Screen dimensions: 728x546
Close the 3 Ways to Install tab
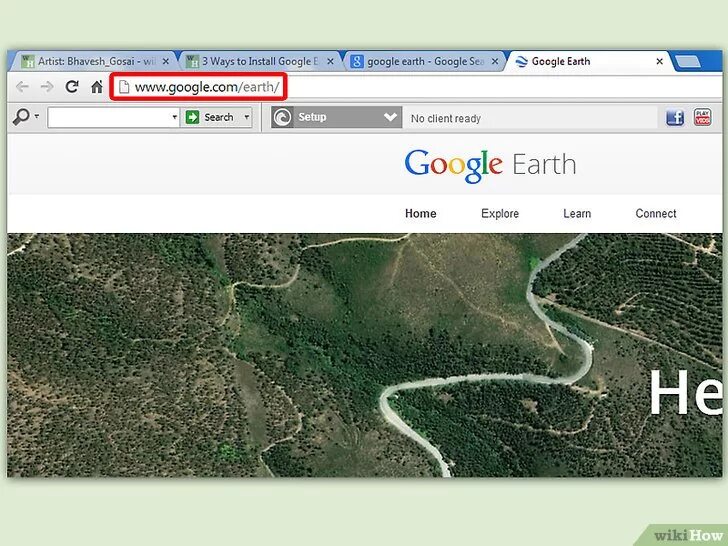coord(330,61)
